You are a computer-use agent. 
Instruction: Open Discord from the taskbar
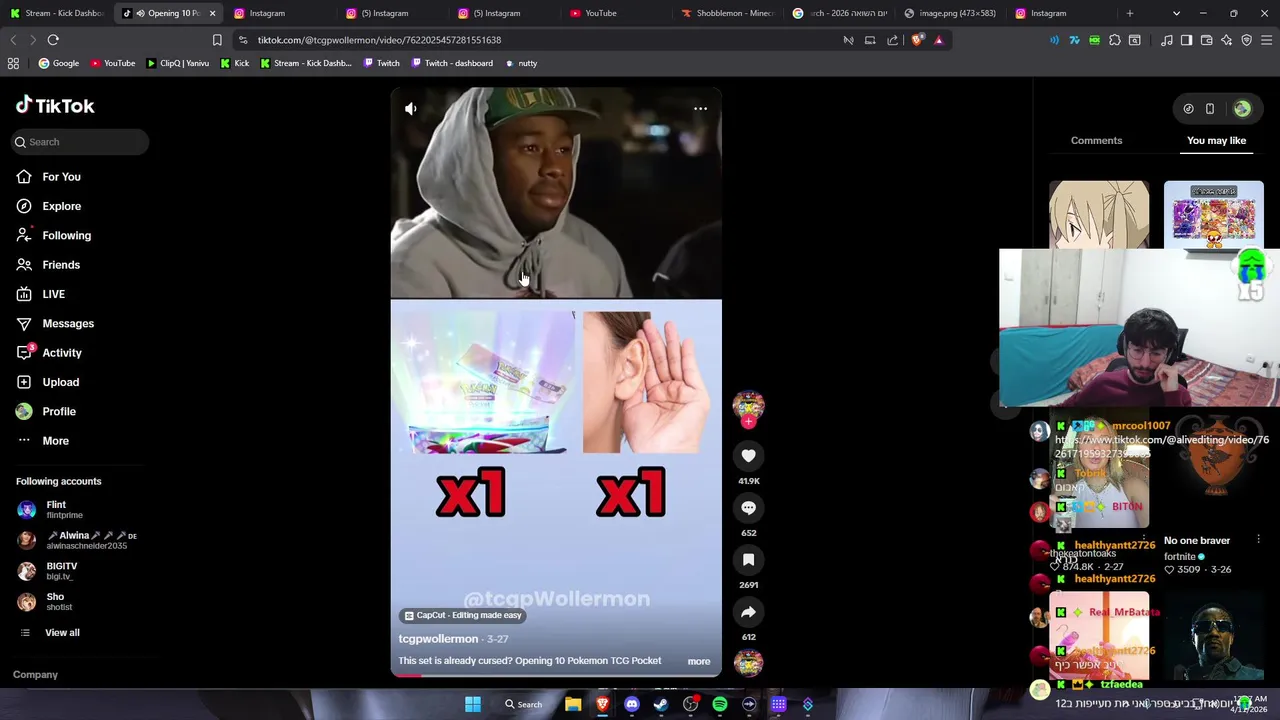(631, 704)
